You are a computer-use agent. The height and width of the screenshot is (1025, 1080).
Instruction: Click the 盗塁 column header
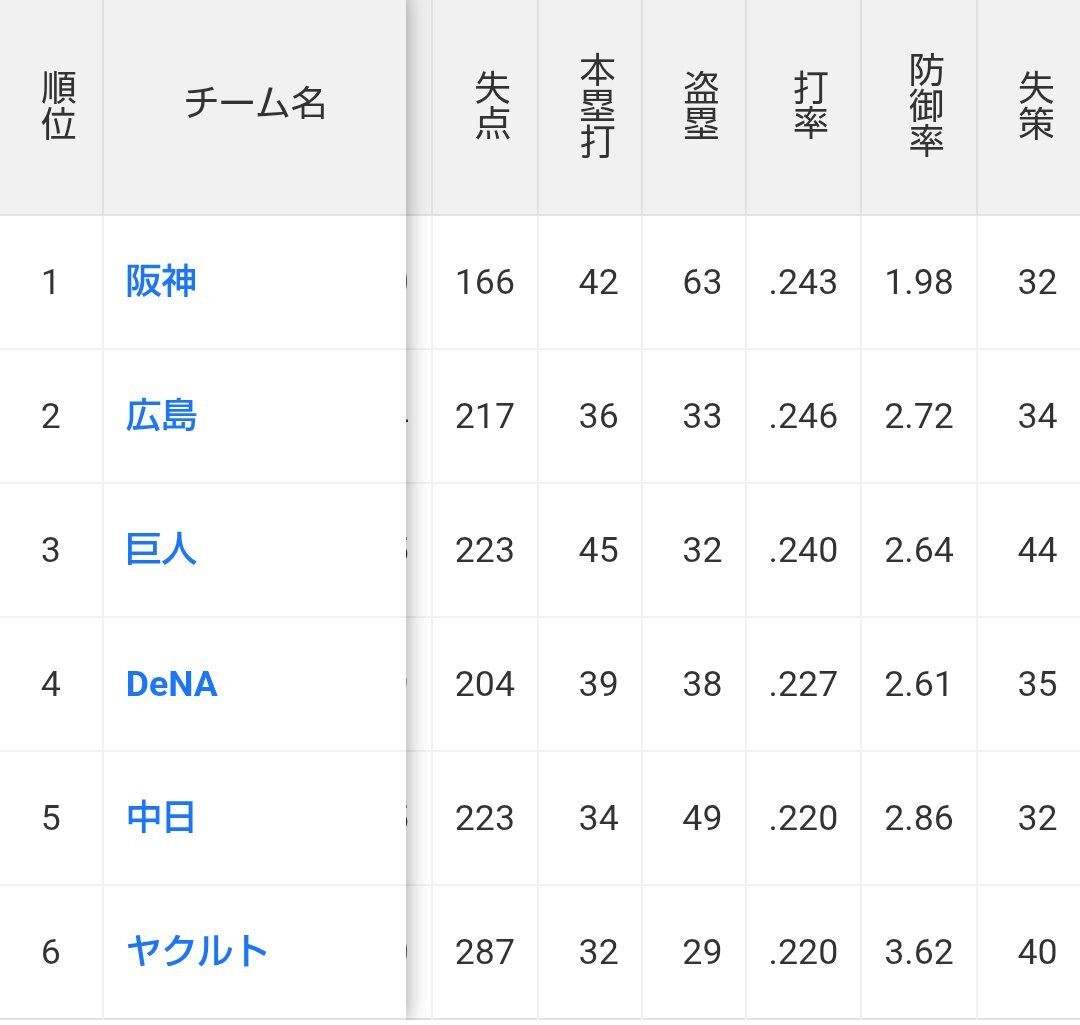pyautogui.click(x=701, y=106)
